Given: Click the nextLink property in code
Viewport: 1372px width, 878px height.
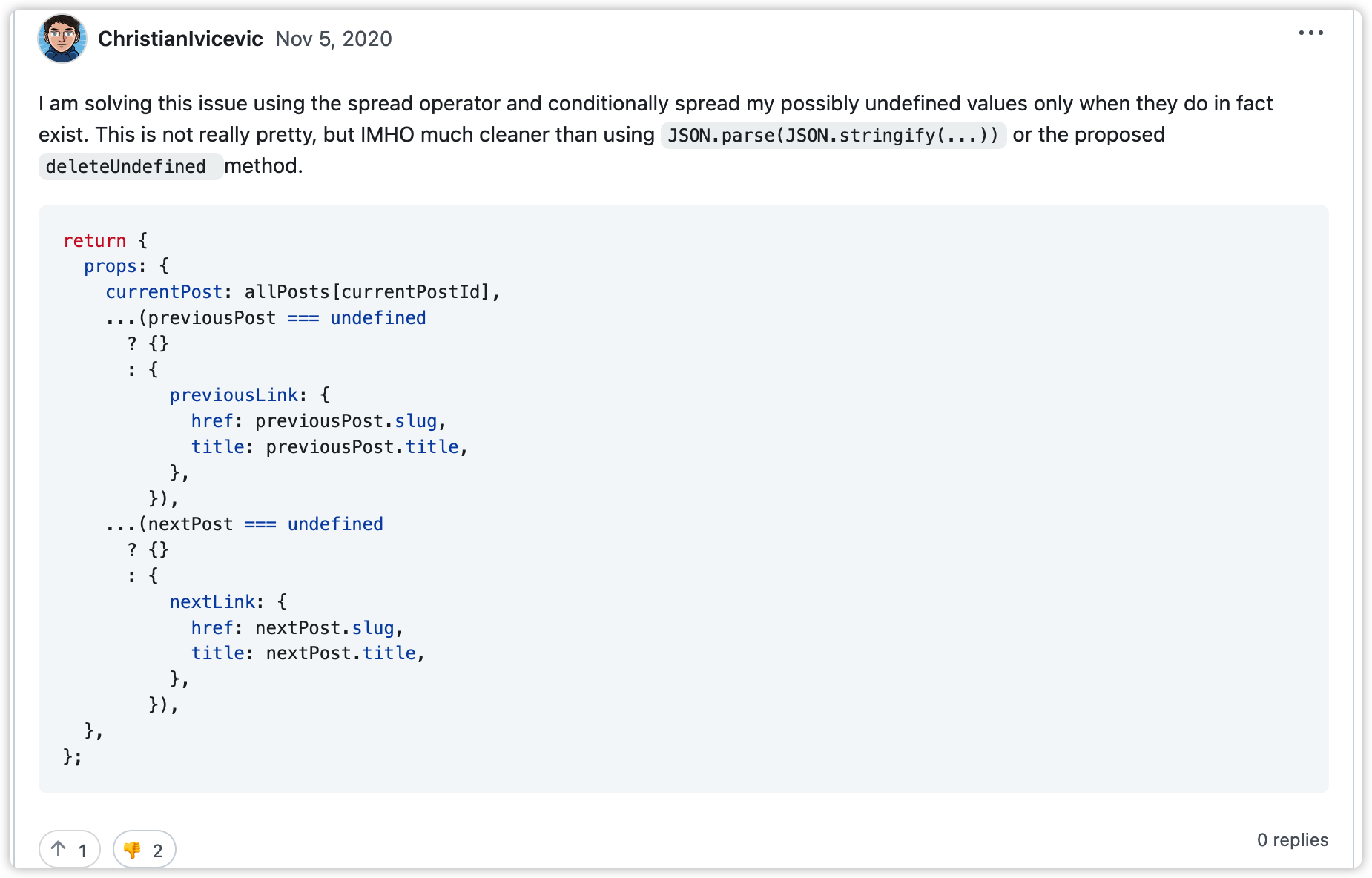Looking at the screenshot, I should tap(212, 601).
